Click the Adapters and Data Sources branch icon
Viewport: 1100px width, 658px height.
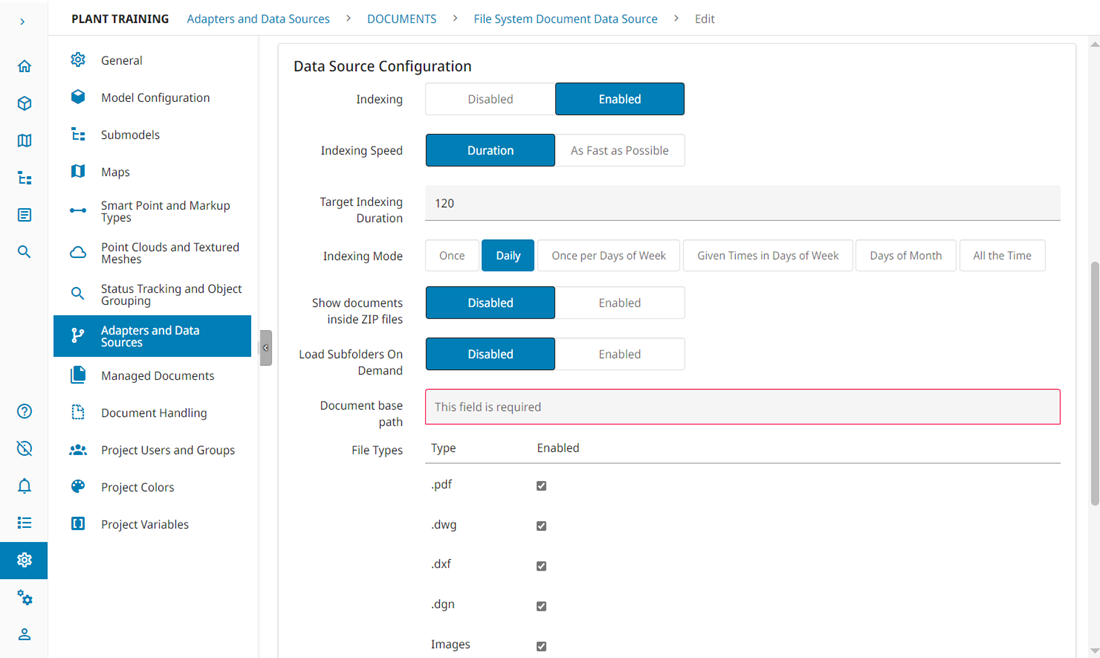coord(78,335)
